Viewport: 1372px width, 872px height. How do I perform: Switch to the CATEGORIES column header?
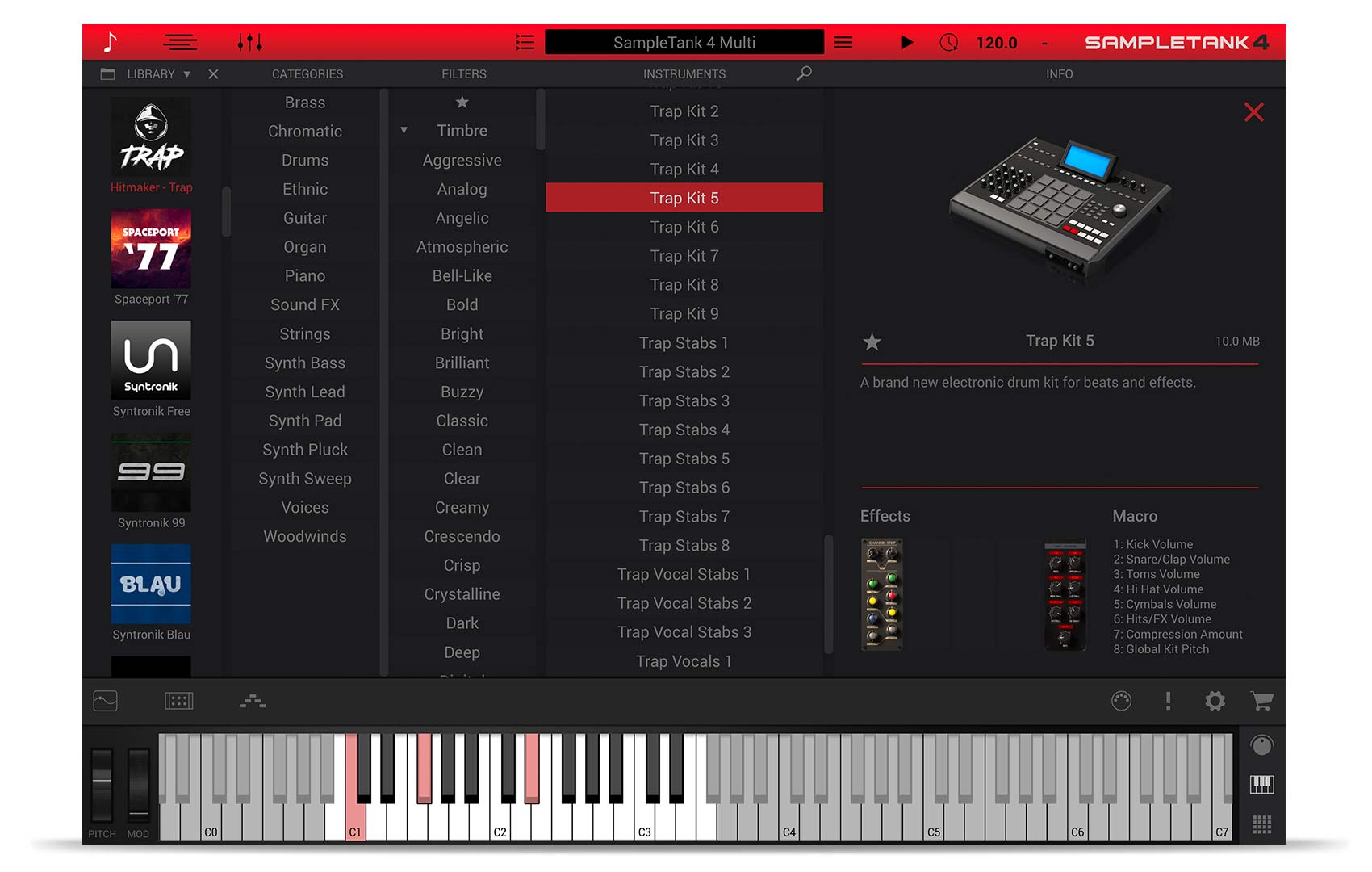[307, 73]
